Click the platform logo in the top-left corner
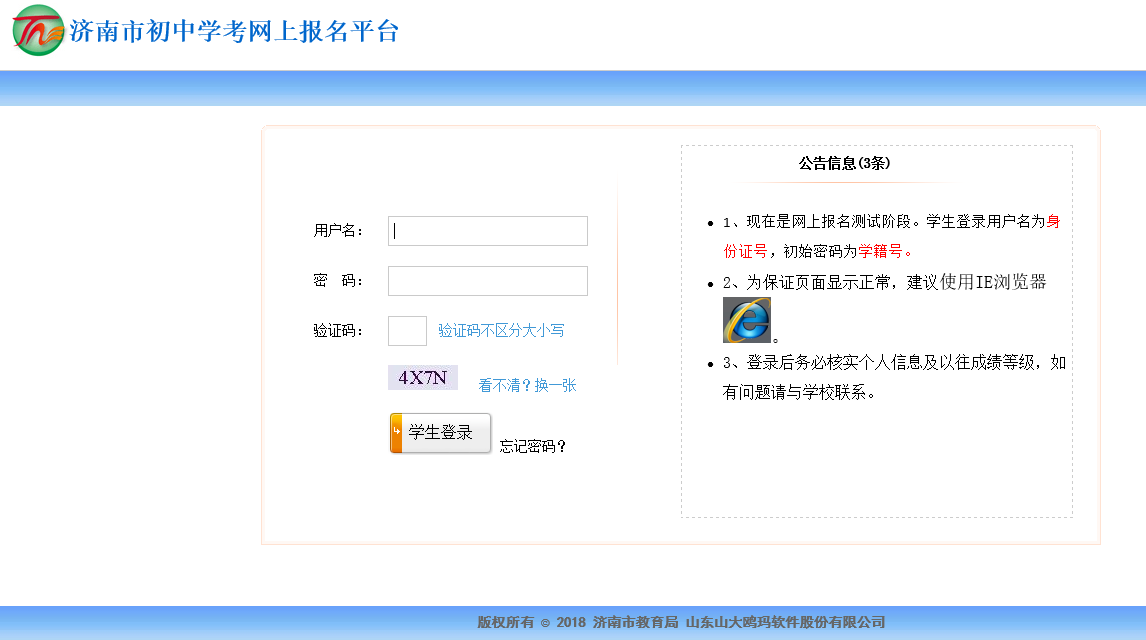 (36, 30)
